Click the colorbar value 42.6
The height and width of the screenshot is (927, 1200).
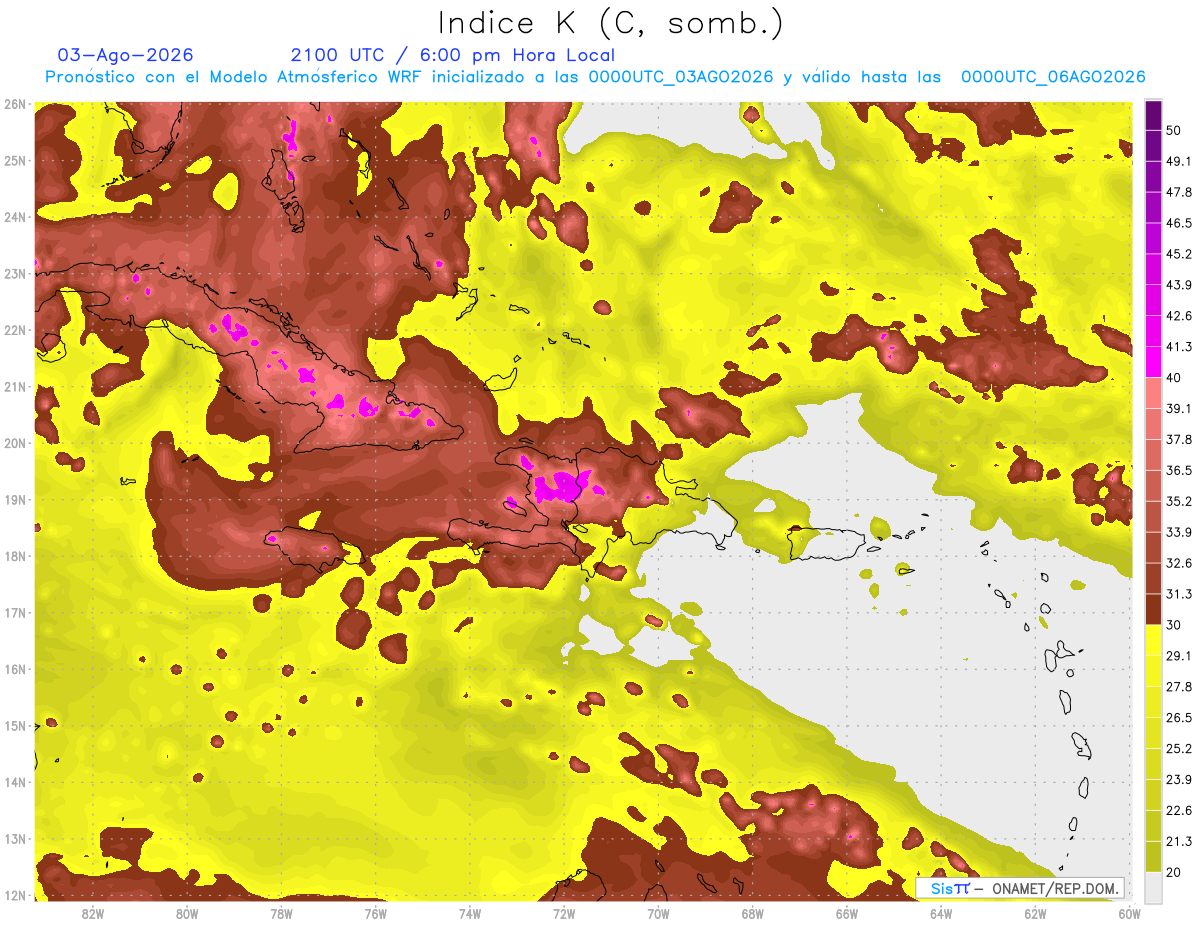point(1179,316)
